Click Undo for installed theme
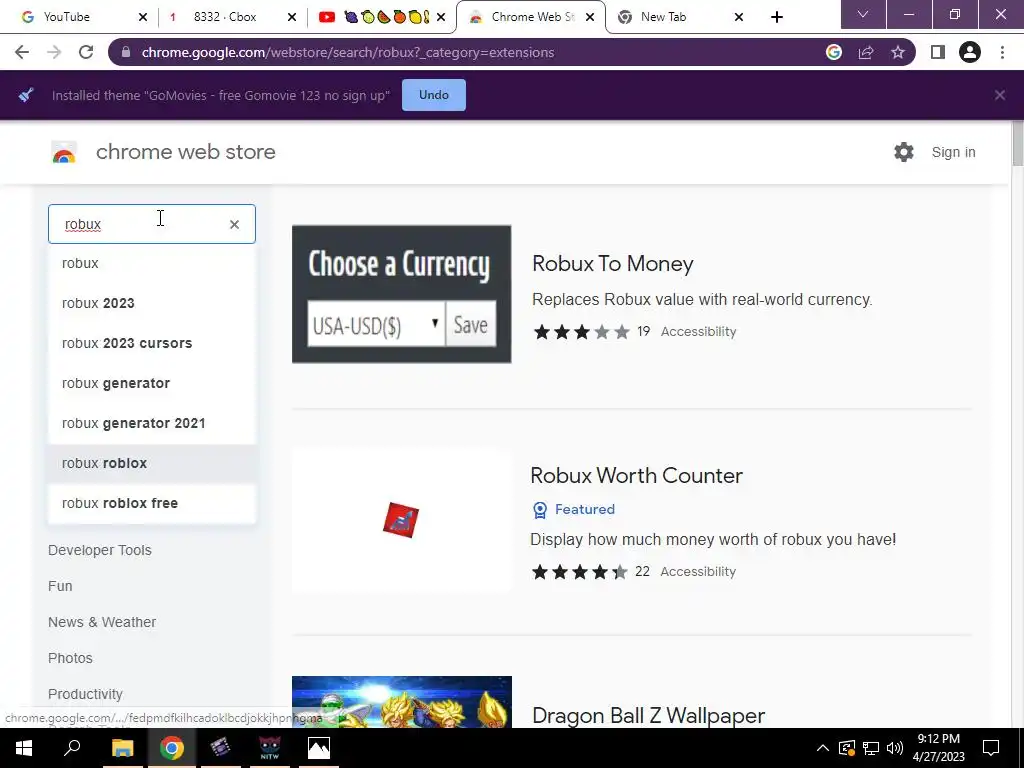This screenshot has height=768, width=1024. click(x=434, y=95)
